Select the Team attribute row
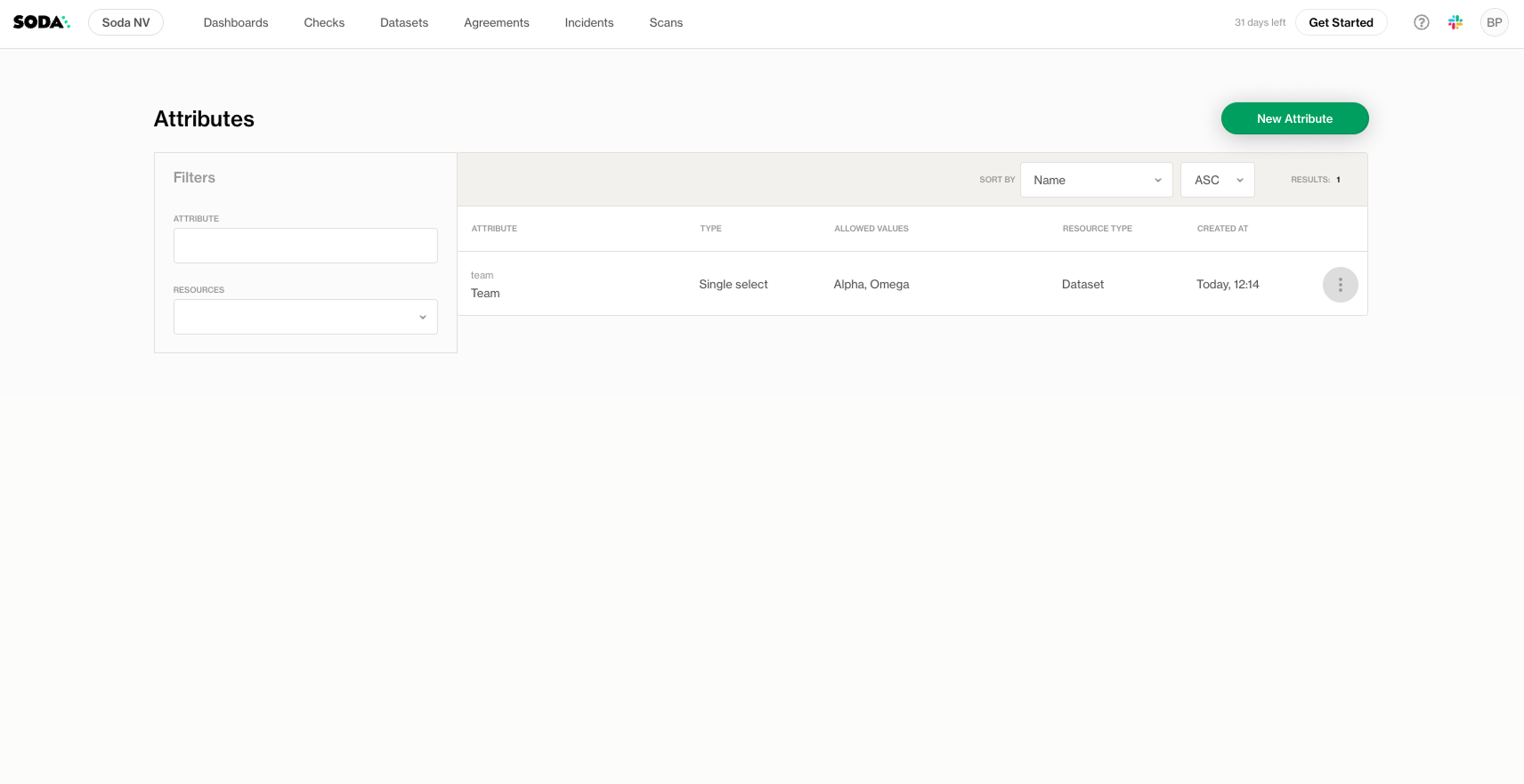Image resolution: width=1524 pixels, height=784 pixels. click(x=485, y=293)
